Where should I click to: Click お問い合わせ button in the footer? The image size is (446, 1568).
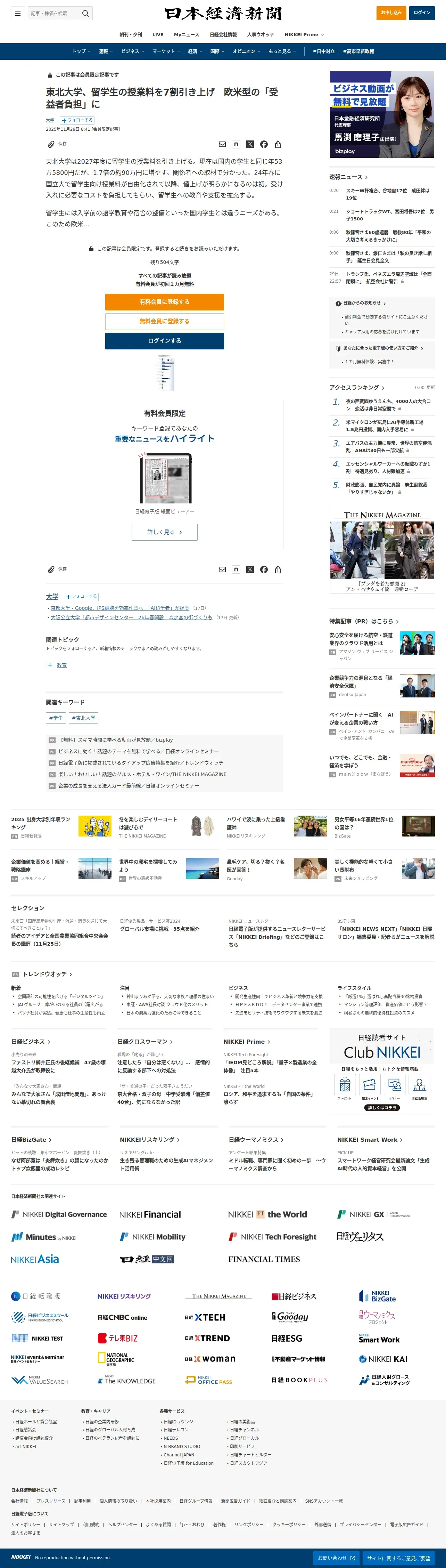pos(337,1558)
